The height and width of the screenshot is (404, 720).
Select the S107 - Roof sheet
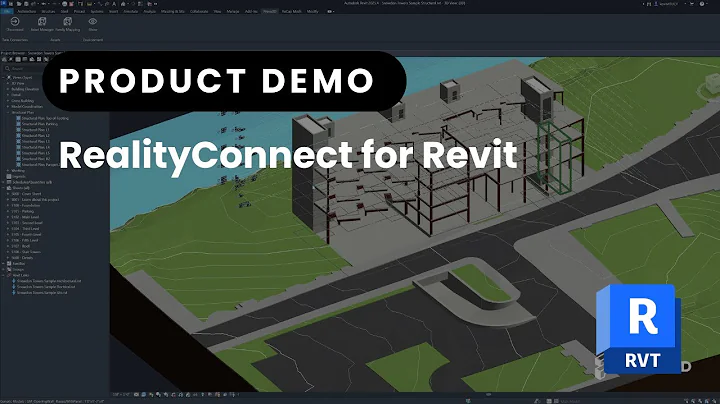(21, 246)
